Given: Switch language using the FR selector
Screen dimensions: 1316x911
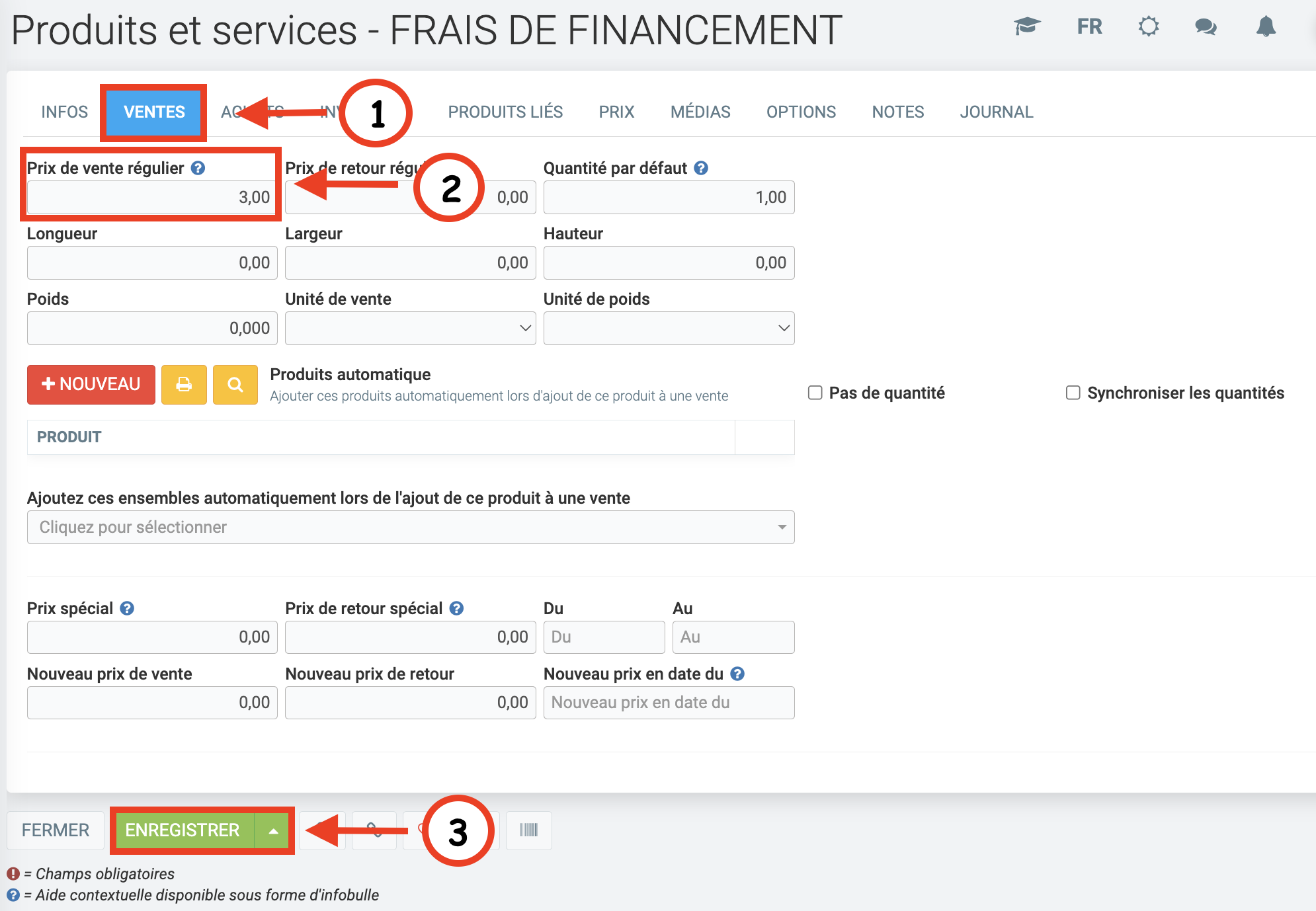Looking at the screenshot, I should coord(1089,26).
